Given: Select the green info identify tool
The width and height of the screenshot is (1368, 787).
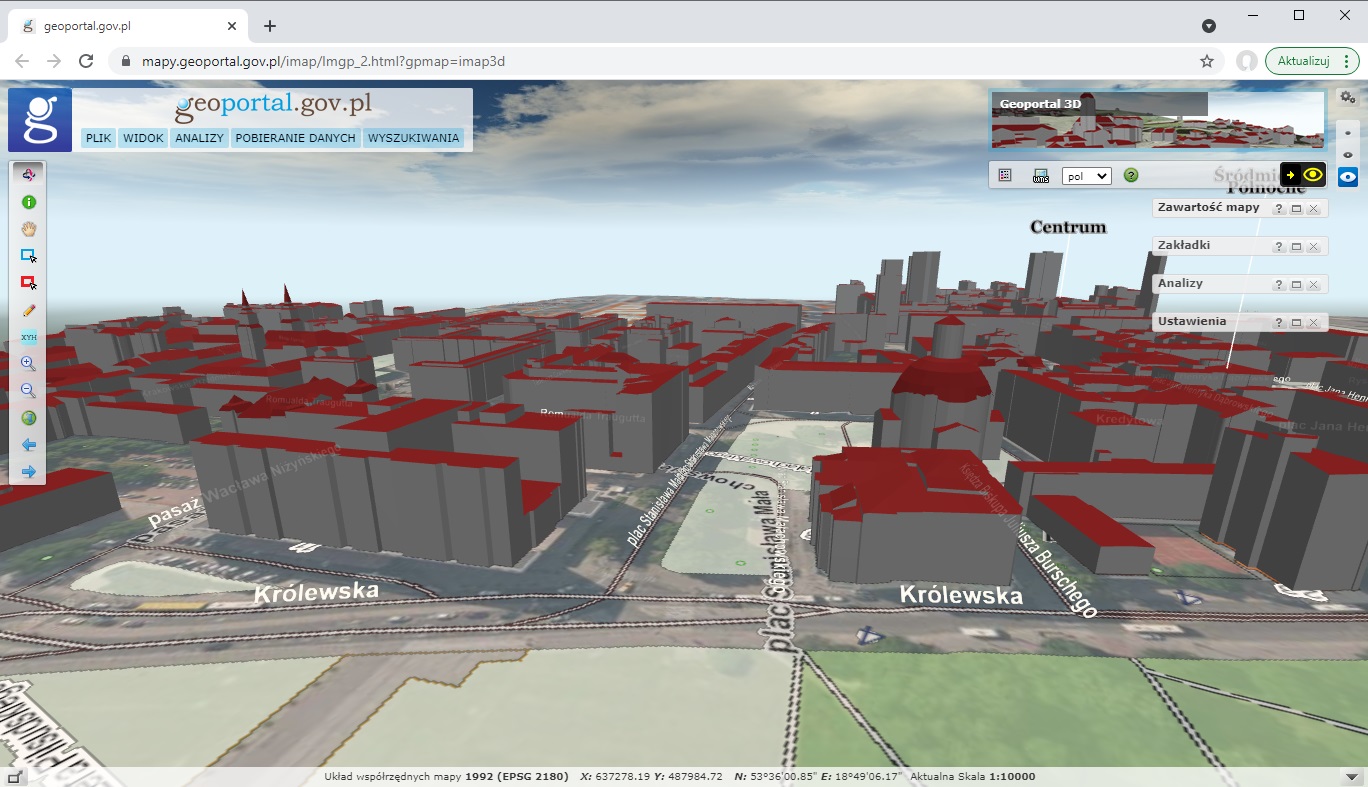Looking at the screenshot, I should click(x=28, y=202).
